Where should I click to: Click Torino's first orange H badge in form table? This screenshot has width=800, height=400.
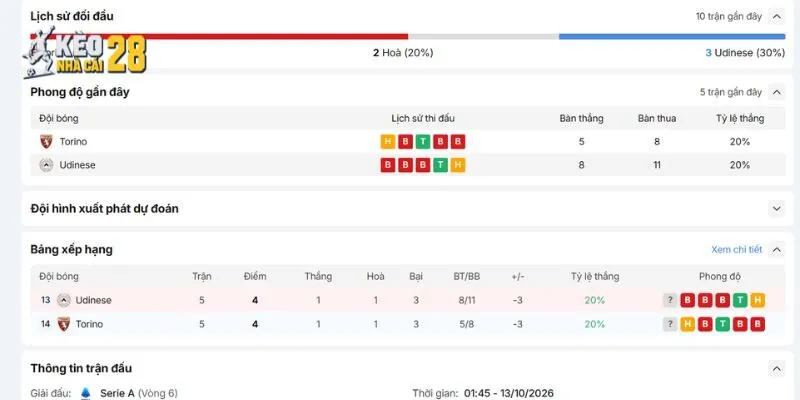pos(388,142)
